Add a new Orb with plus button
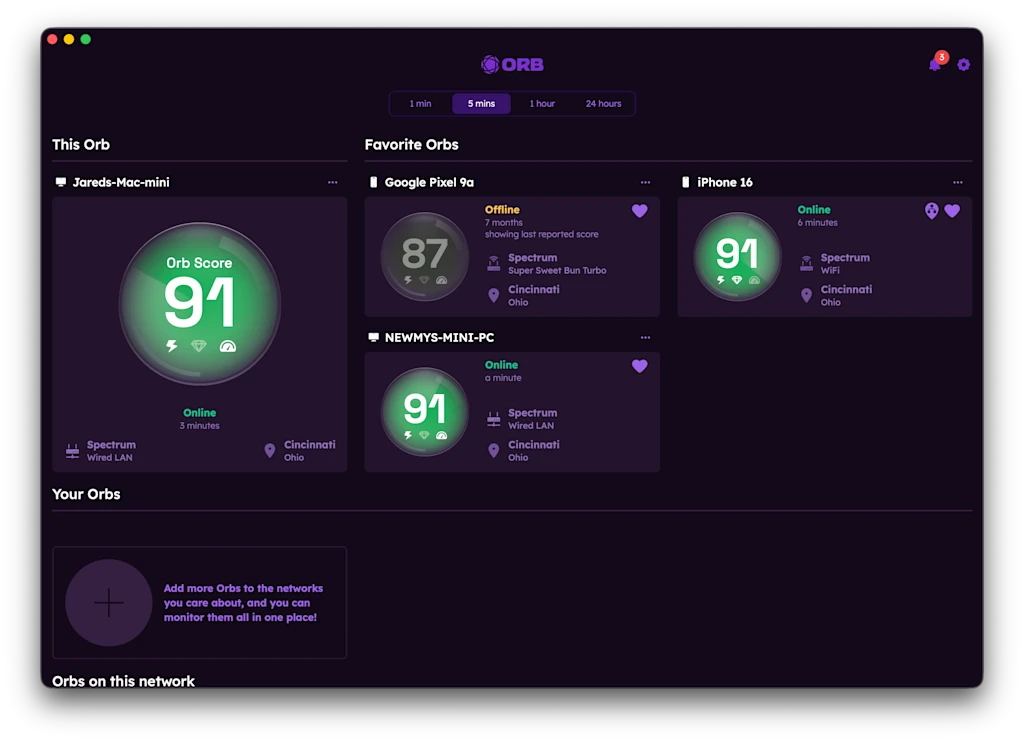The width and height of the screenshot is (1024, 742). 109,603
